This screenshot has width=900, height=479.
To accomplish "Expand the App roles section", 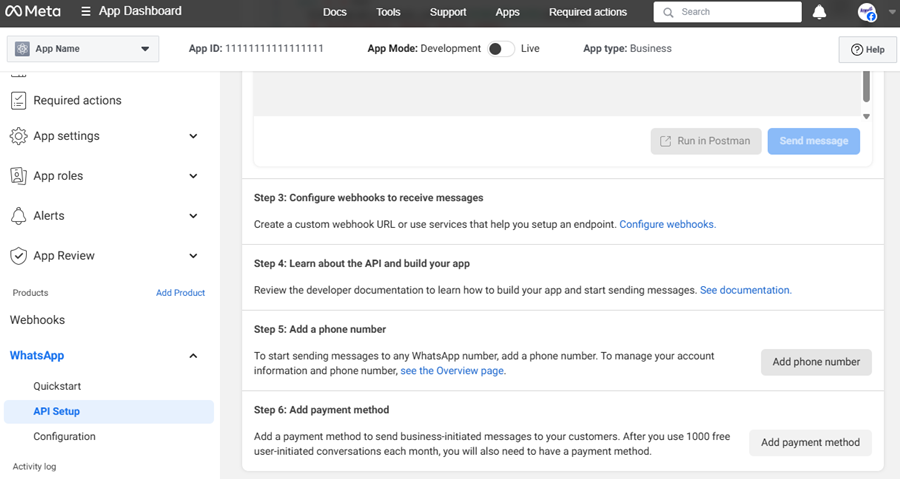I will pyautogui.click(x=193, y=176).
